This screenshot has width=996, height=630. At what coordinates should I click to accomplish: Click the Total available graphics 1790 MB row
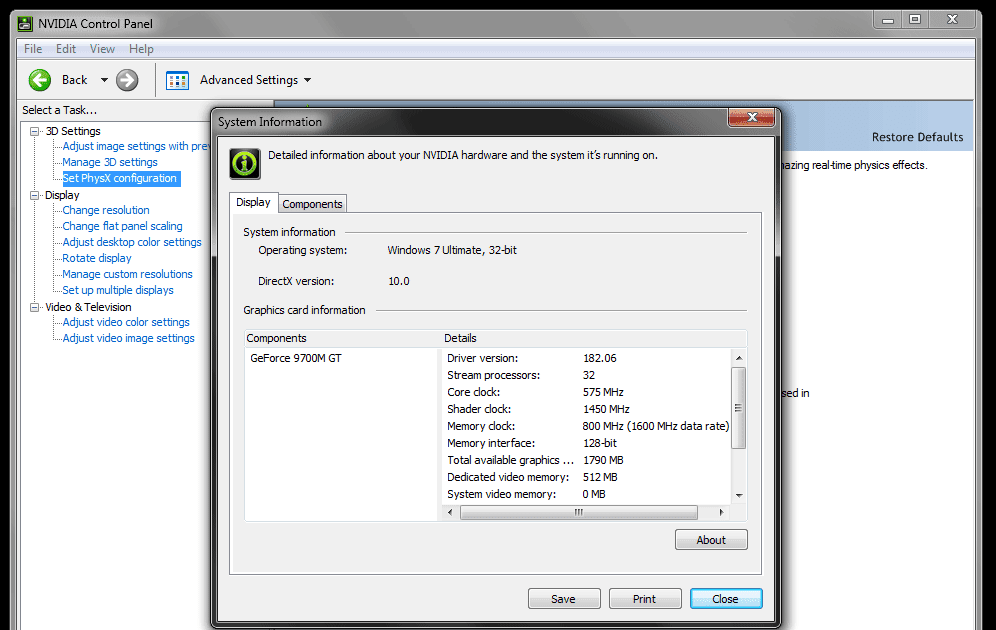coord(588,460)
